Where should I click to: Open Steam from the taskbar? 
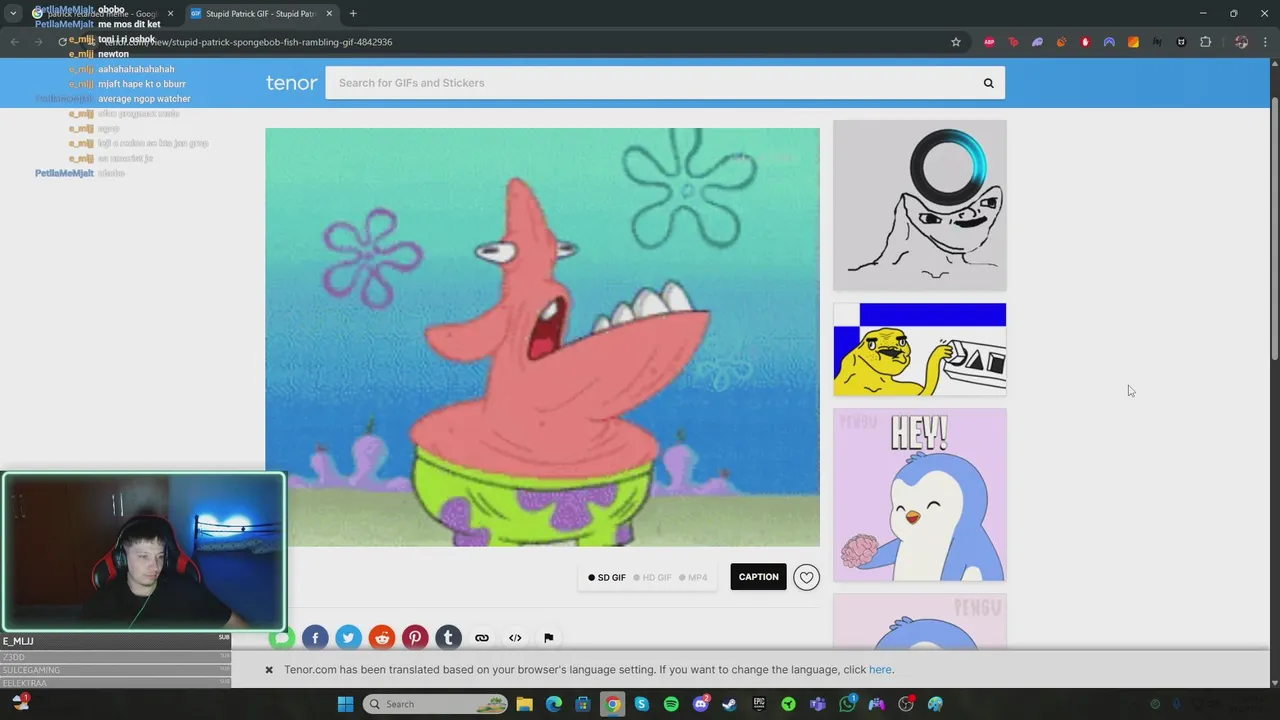730,704
